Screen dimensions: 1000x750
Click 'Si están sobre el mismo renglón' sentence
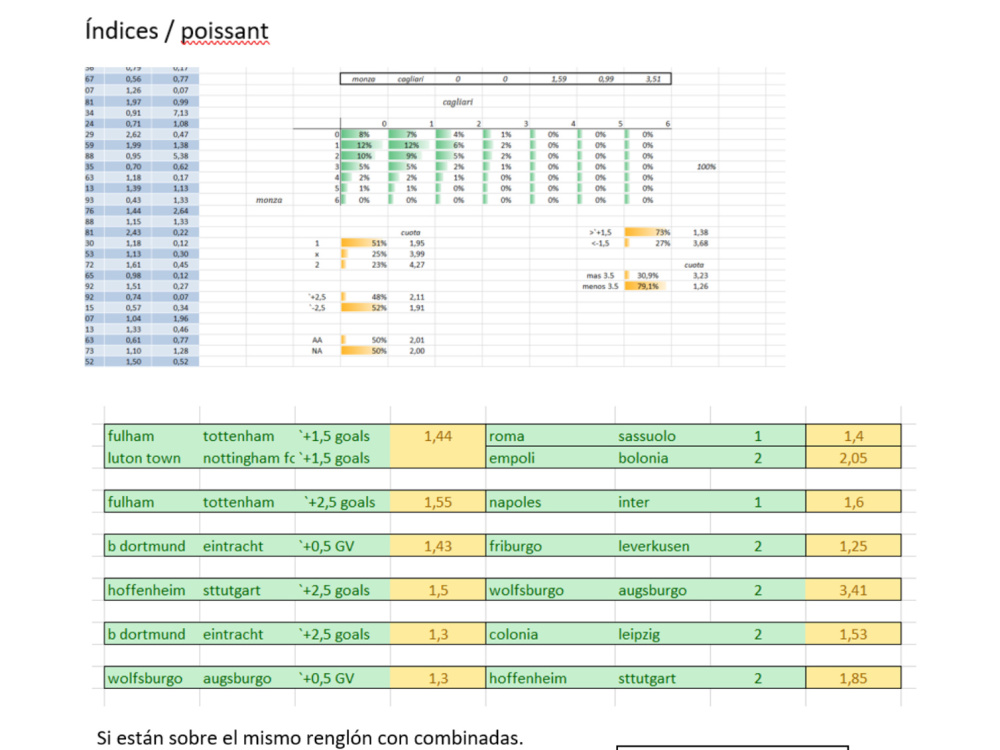click(310, 738)
